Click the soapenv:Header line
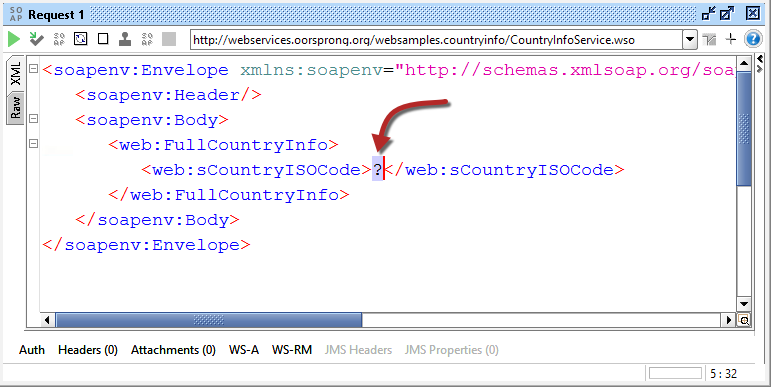This screenshot has height=387, width=771. coord(168,95)
